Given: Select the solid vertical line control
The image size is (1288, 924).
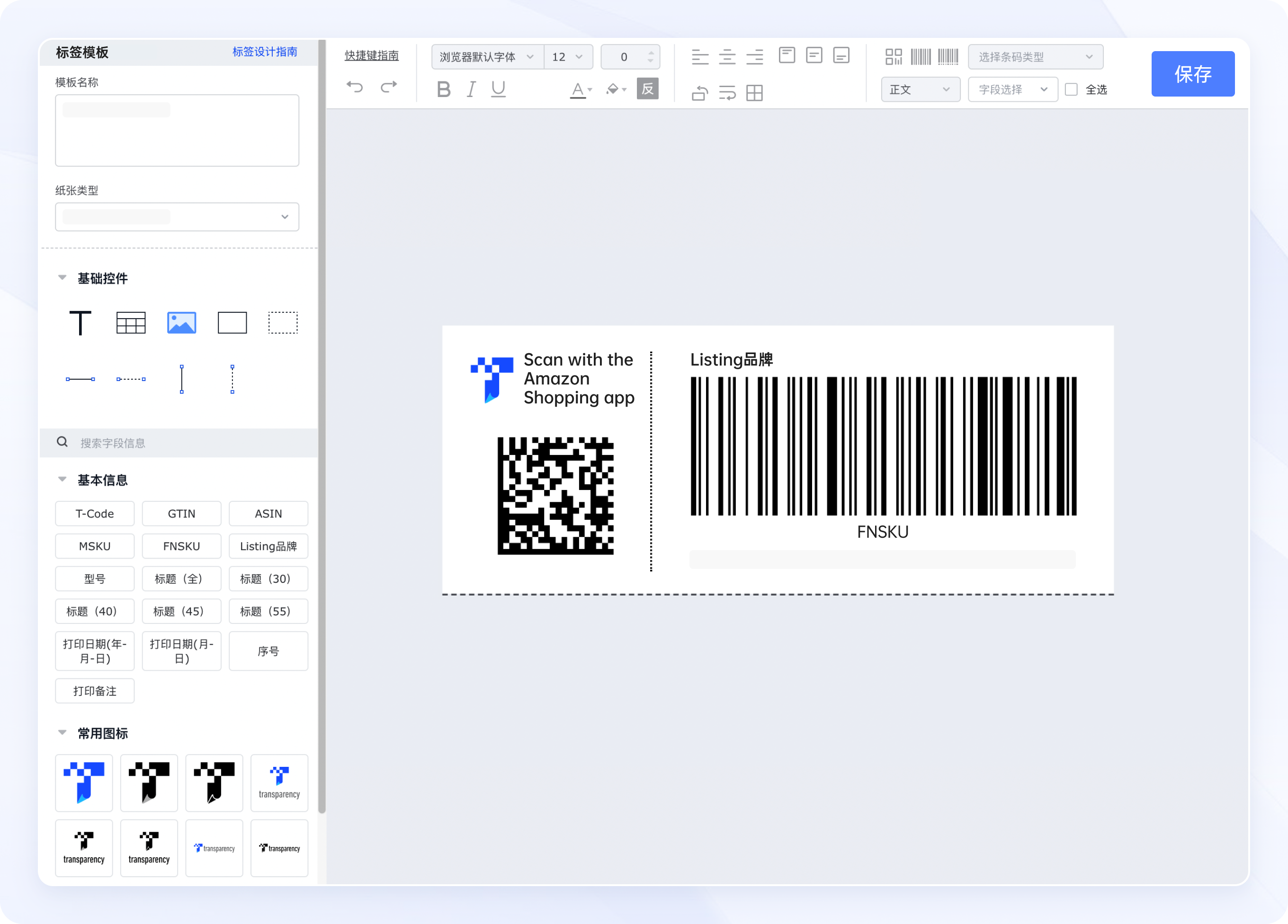Looking at the screenshot, I should [x=182, y=379].
